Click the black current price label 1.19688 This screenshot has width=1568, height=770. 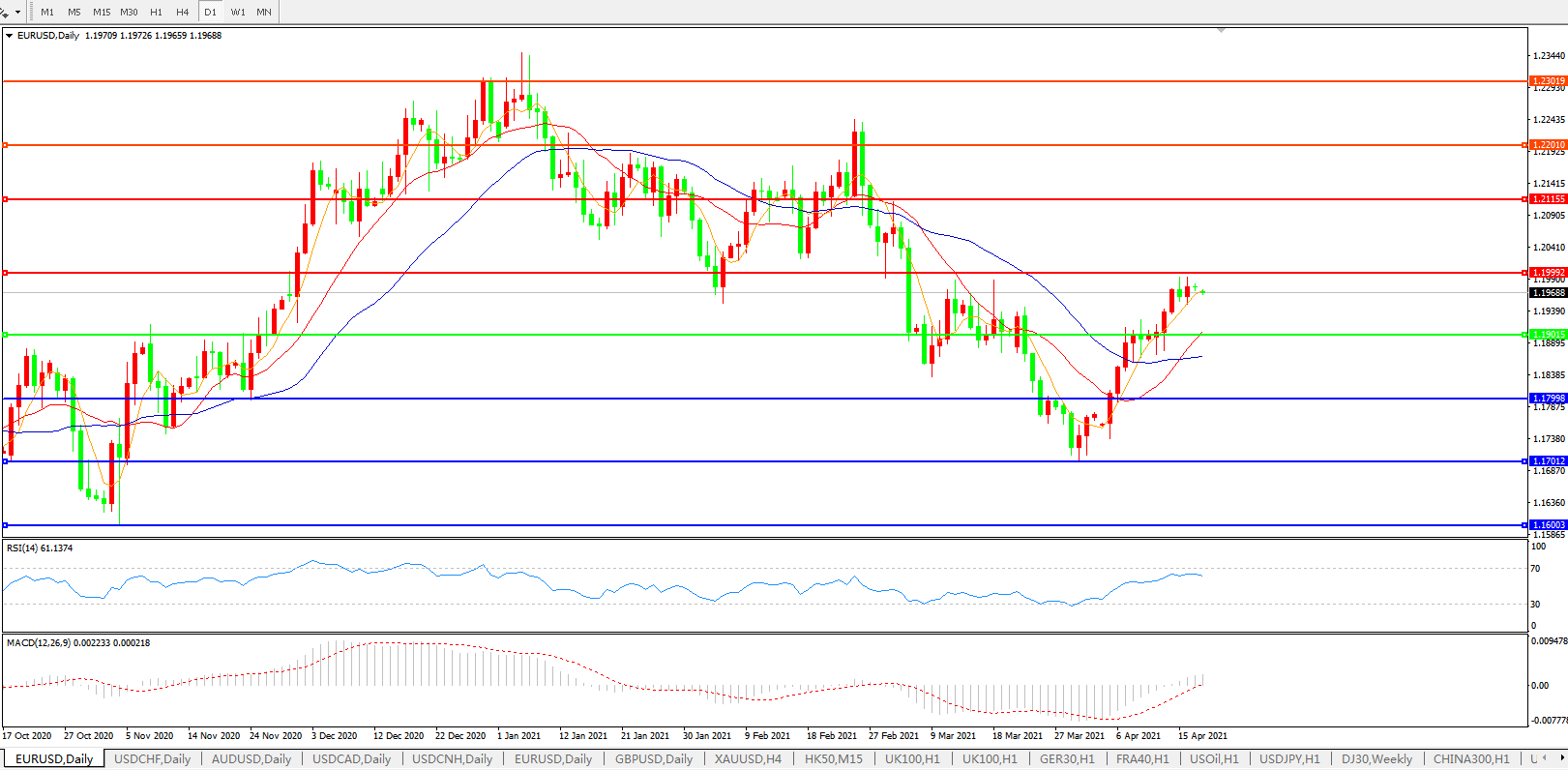click(1548, 292)
